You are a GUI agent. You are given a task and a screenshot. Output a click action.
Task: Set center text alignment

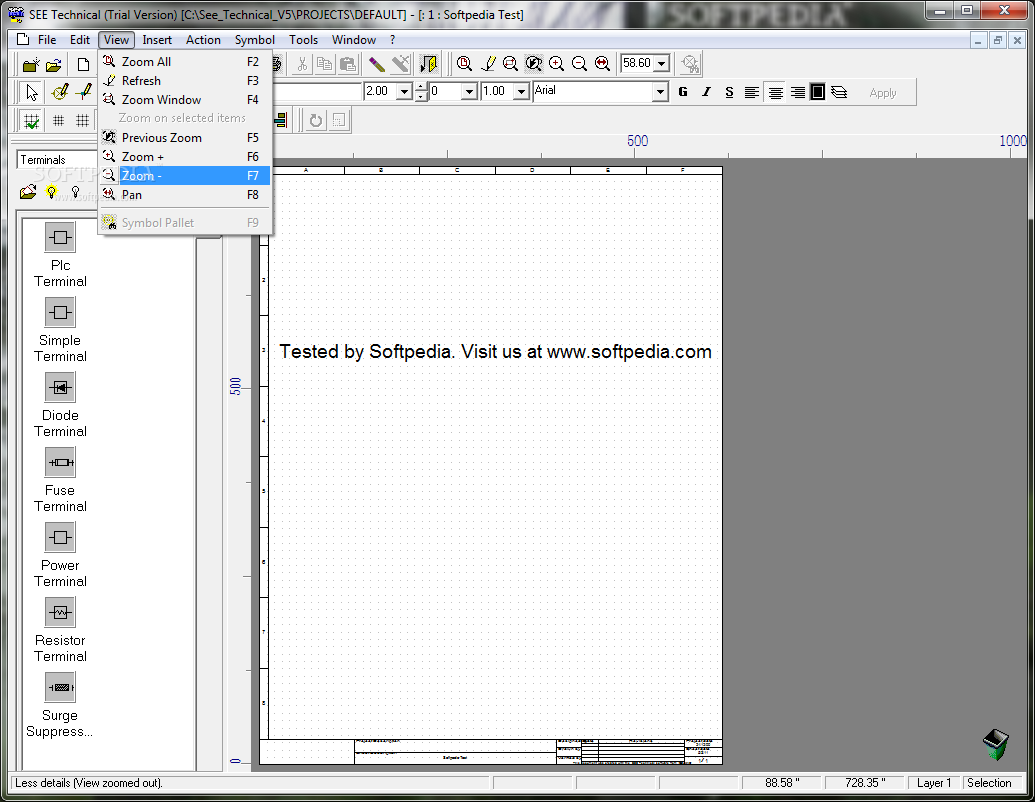click(x=776, y=92)
